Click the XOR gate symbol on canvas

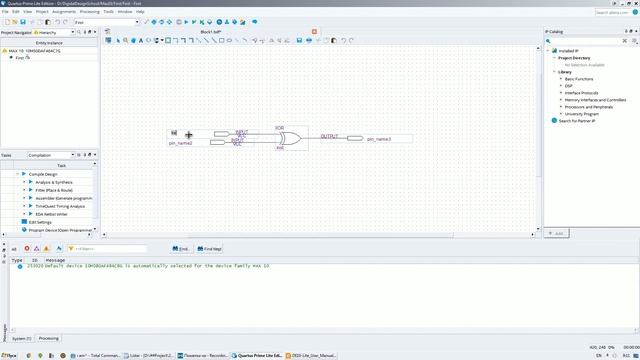(290, 139)
